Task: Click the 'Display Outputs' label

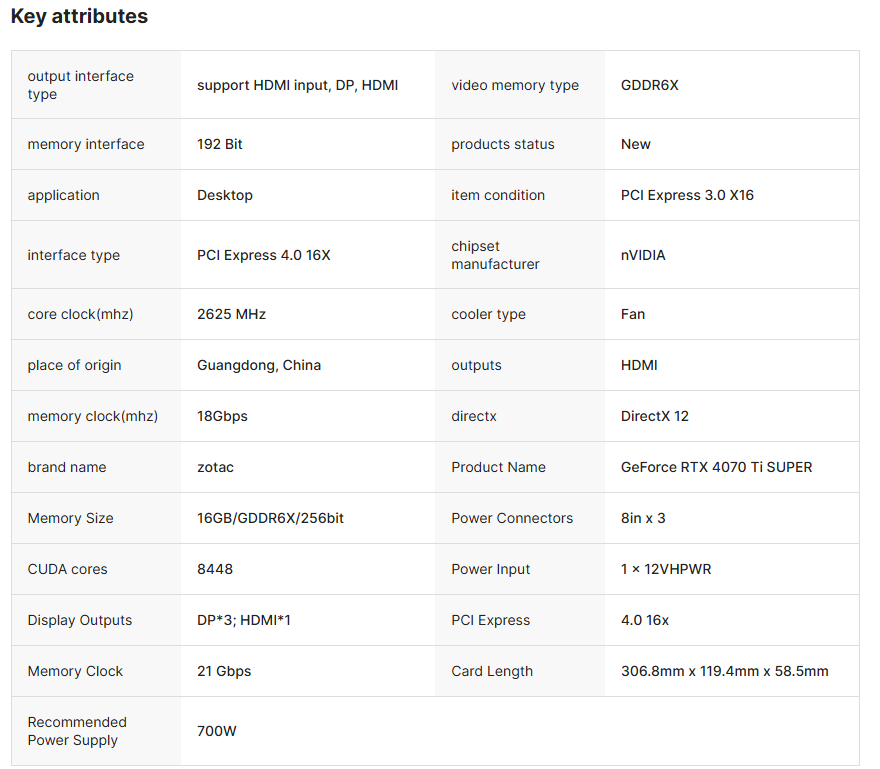Action: point(80,621)
